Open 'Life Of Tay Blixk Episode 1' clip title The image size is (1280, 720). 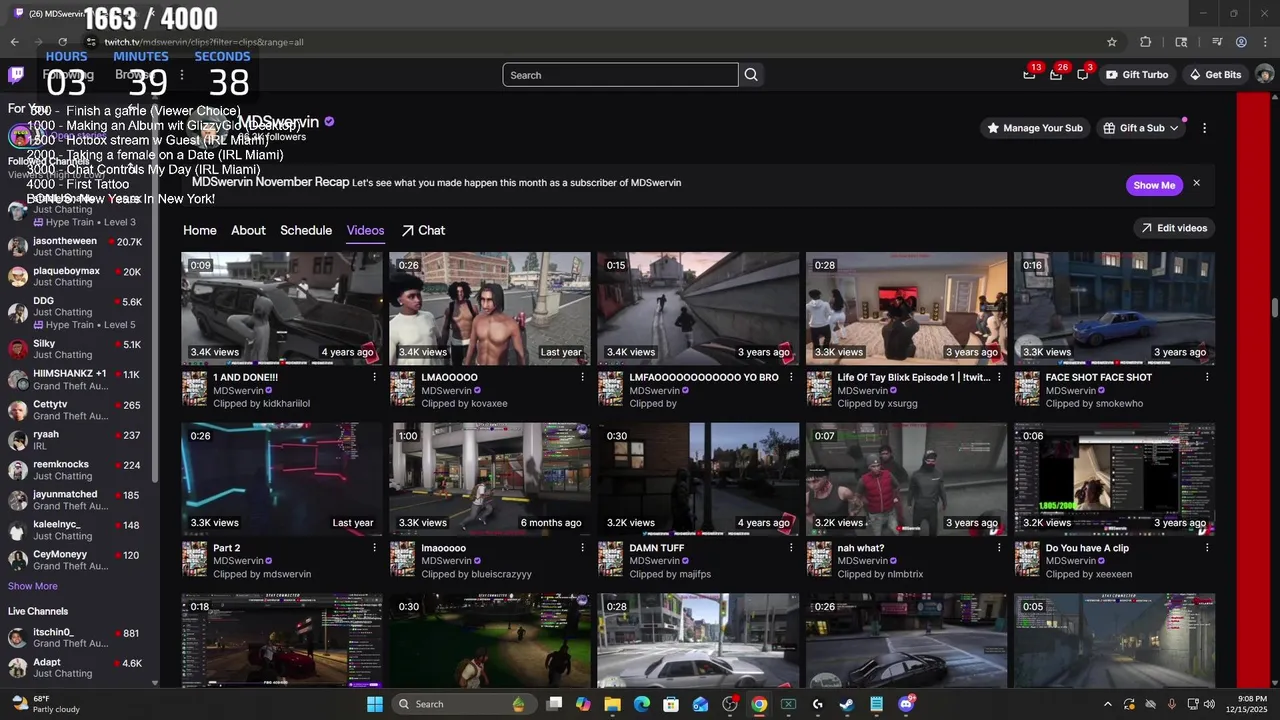(913, 378)
